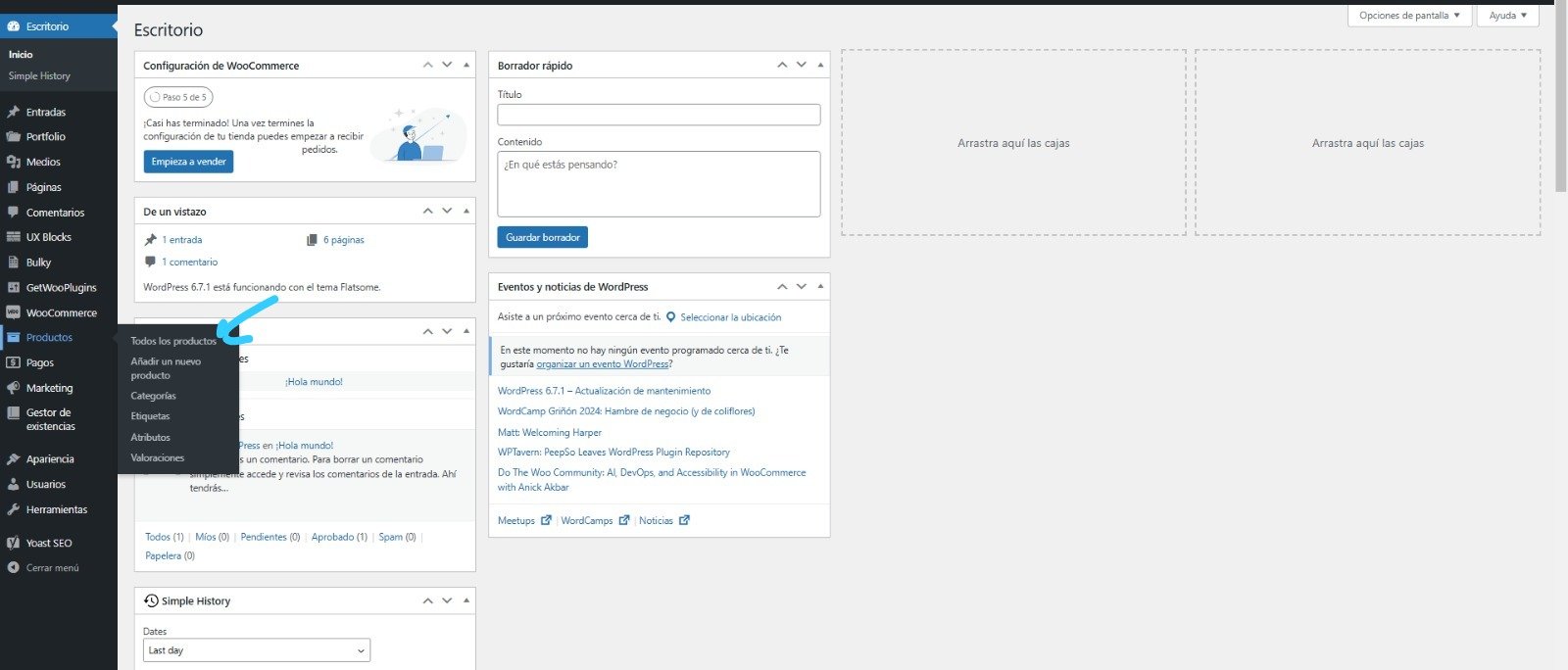This screenshot has width=1568, height=670.
Task: Click external link icon beside Meetups
Action: pyautogui.click(x=546, y=520)
